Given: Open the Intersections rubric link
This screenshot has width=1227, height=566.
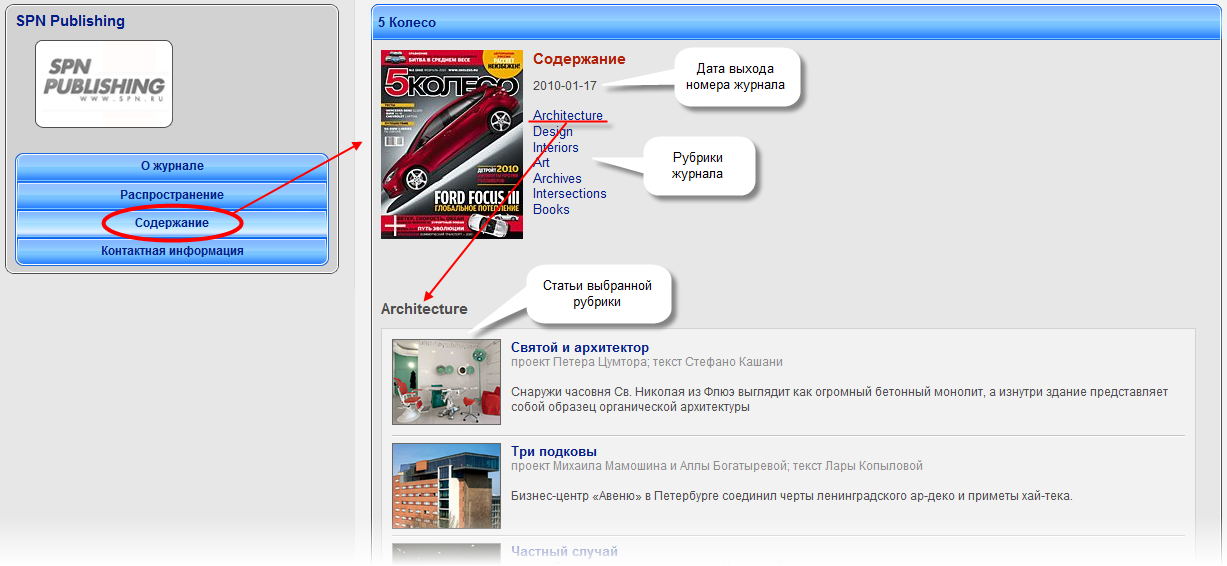Looking at the screenshot, I should 570,193.
